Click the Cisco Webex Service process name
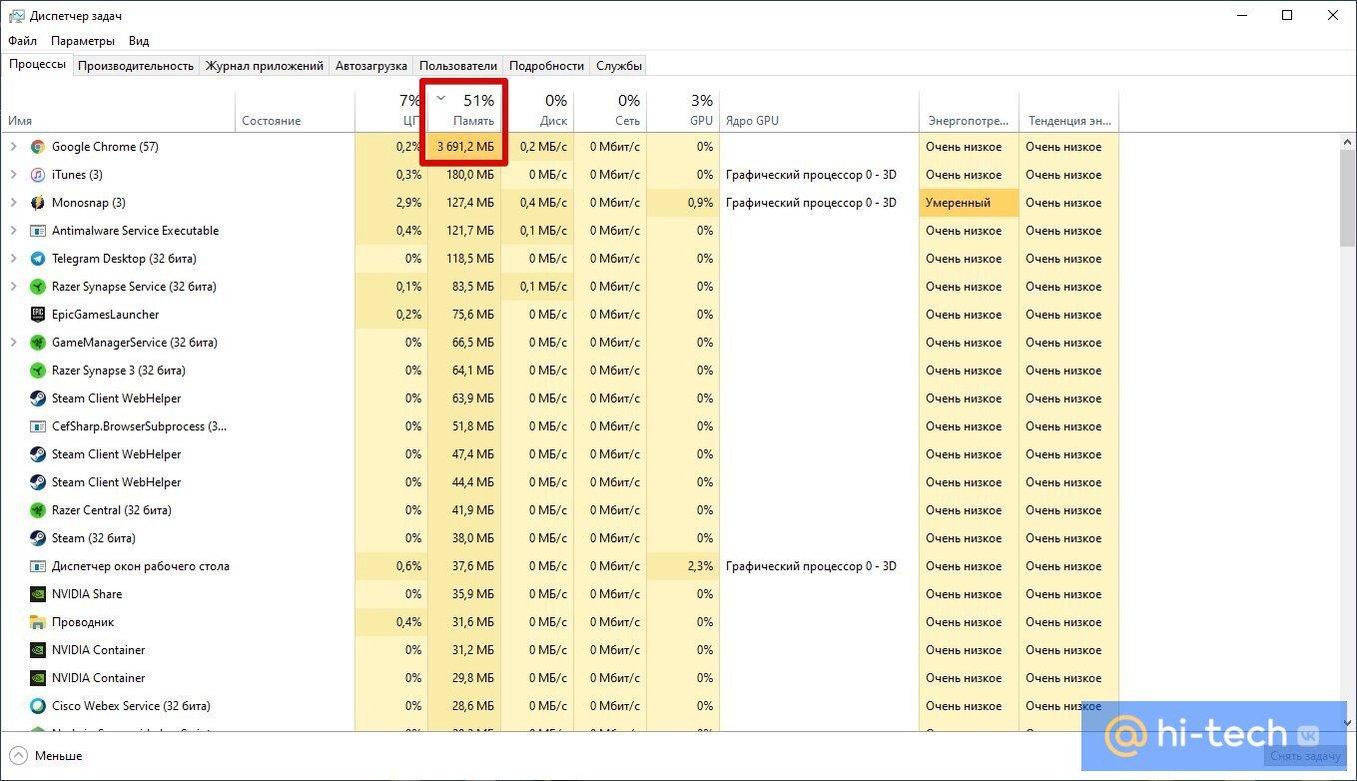The image size is (1357, 781). 131,707
